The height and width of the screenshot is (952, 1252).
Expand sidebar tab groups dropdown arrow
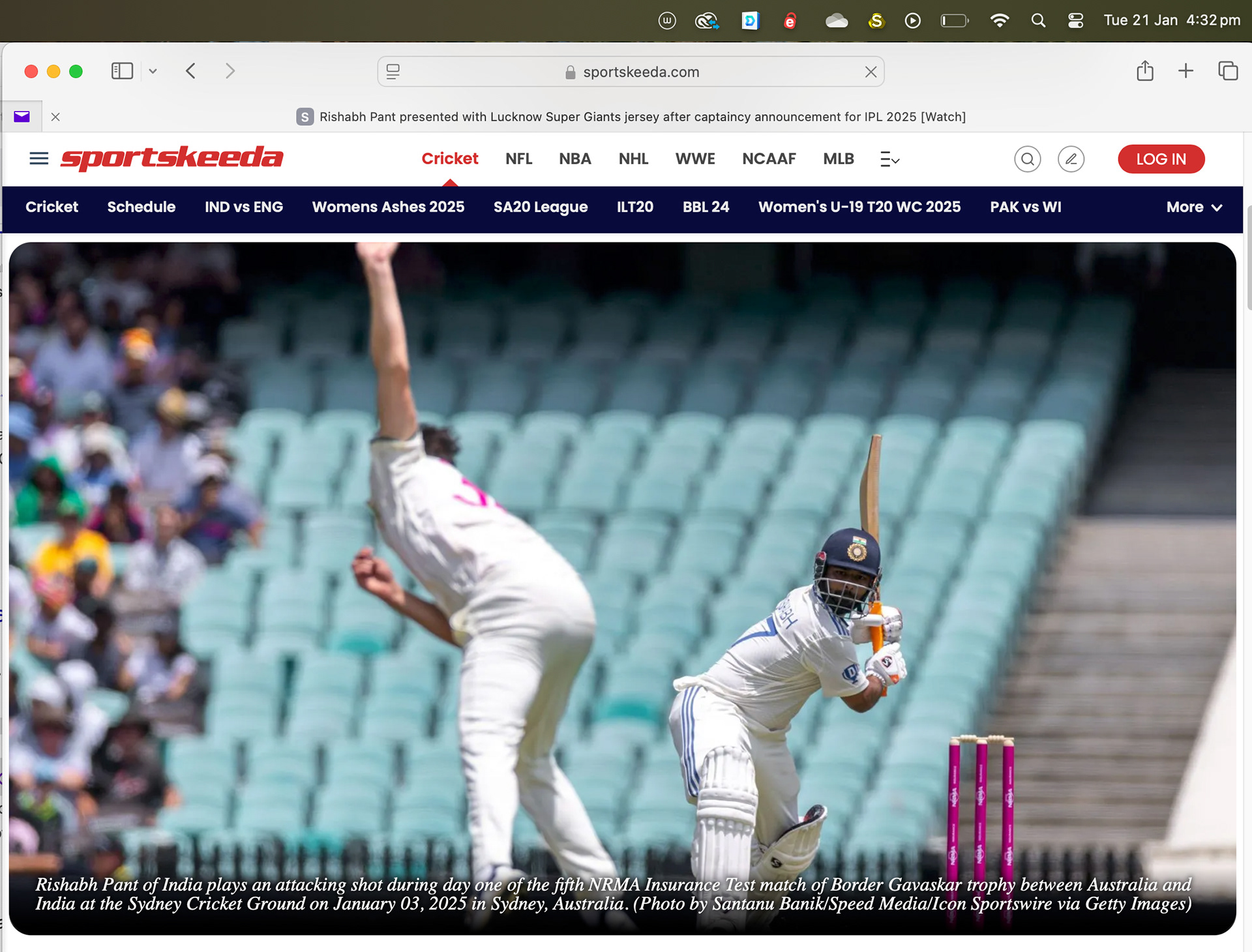point(153,71)
